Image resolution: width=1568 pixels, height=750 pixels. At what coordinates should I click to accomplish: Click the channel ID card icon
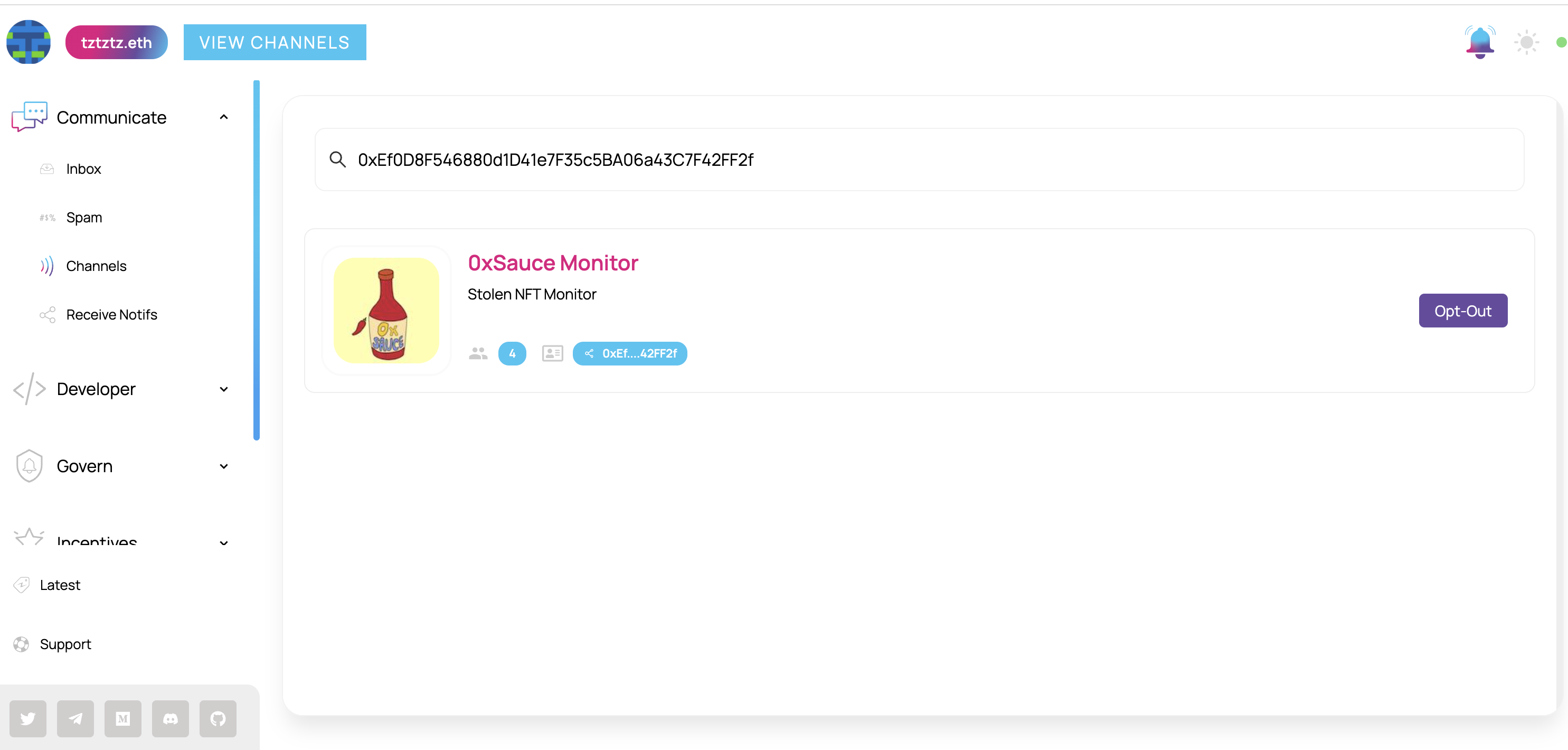coord(553,353)
